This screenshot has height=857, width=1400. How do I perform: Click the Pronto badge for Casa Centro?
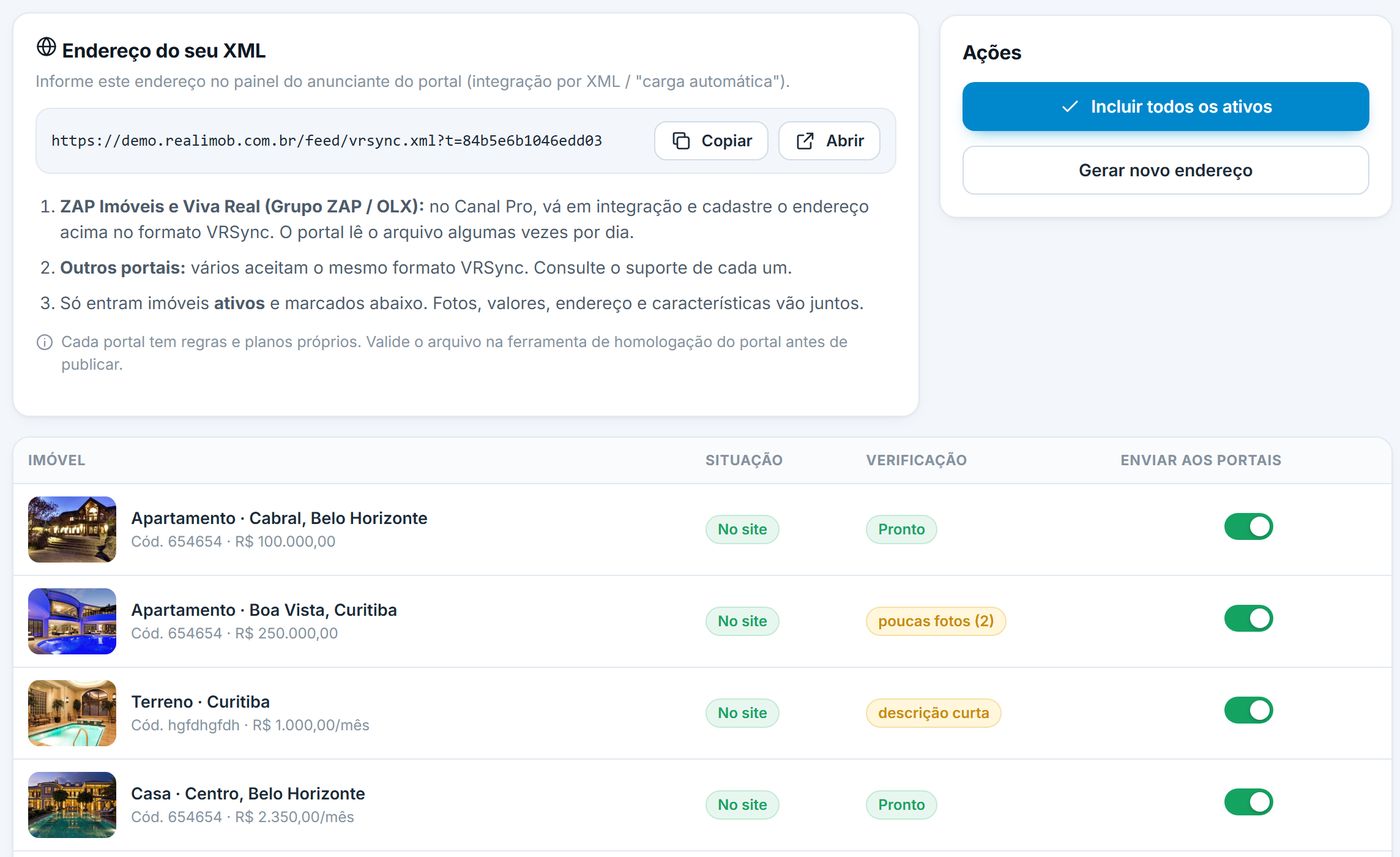(901, 805)
